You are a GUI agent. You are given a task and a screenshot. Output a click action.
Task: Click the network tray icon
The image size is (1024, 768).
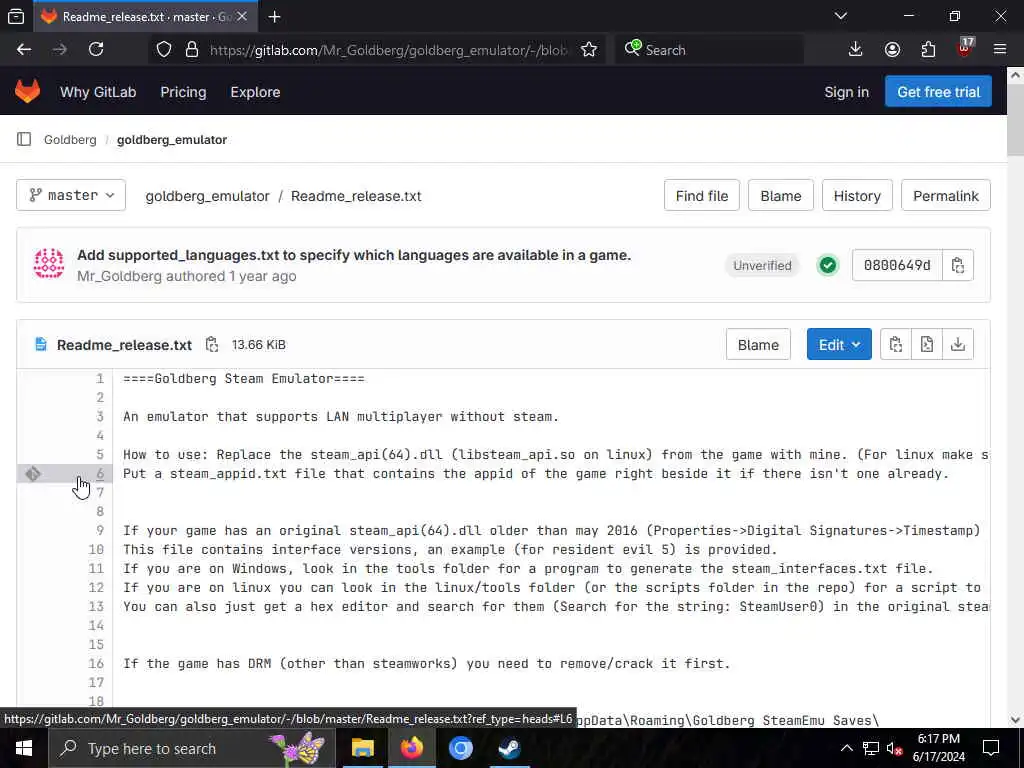tap(870, 748)
